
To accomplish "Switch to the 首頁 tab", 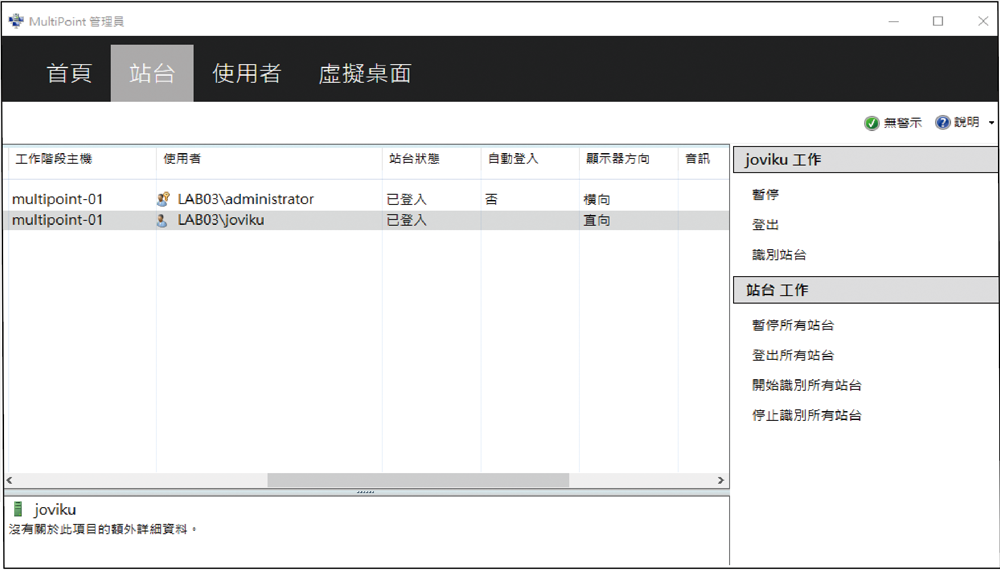I will coord(69,73).
